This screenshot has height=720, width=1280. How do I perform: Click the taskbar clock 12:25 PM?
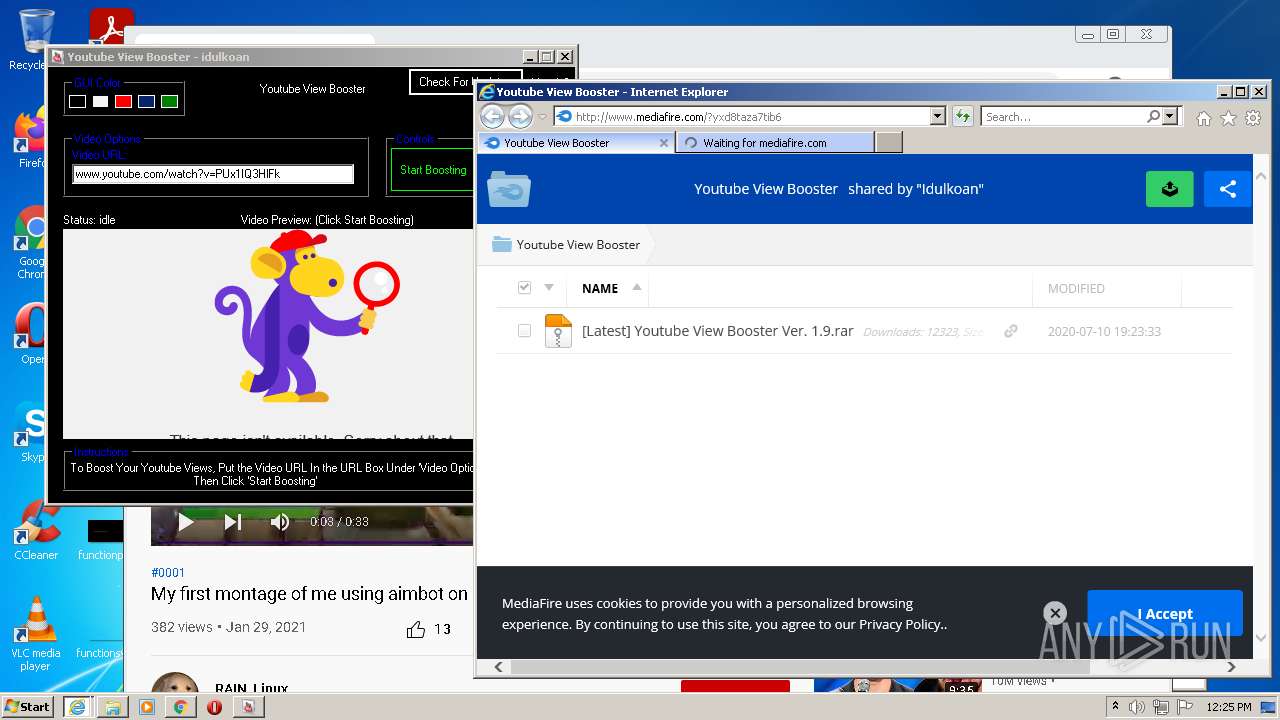click(x=1228, y=707)
